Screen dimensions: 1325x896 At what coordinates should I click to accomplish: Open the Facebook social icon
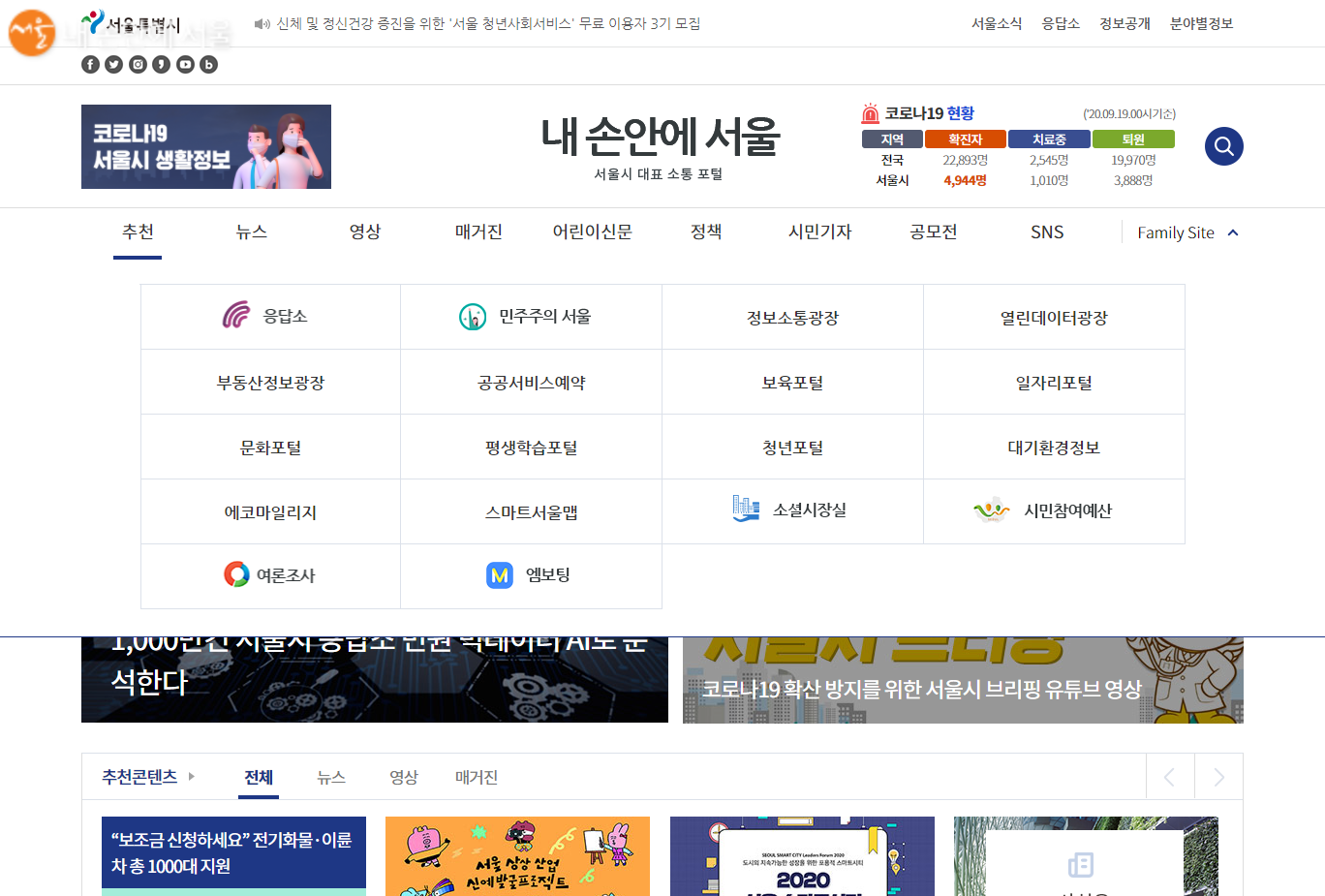[x=90, y=65]
